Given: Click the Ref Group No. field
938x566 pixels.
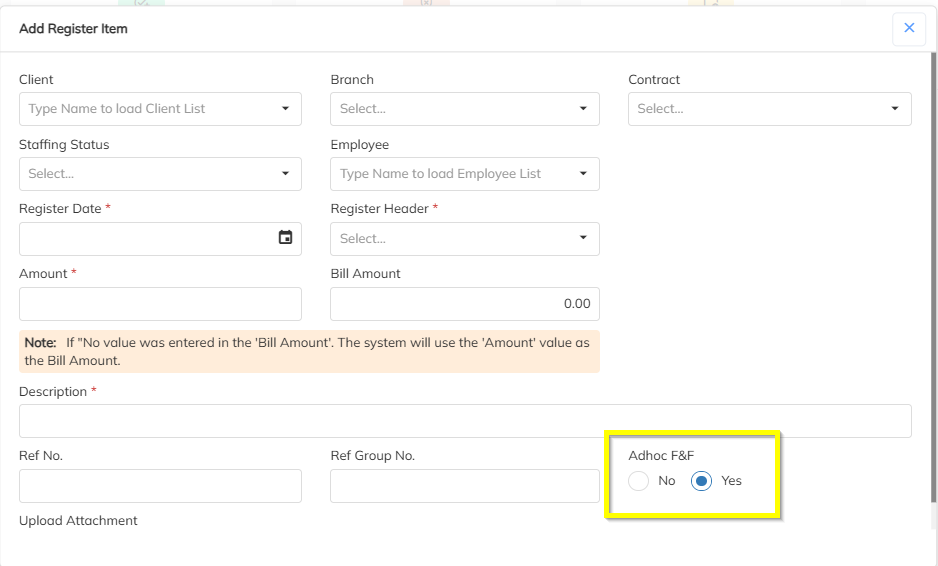Looking at the screenshot, I should click(x=464, y=486).
